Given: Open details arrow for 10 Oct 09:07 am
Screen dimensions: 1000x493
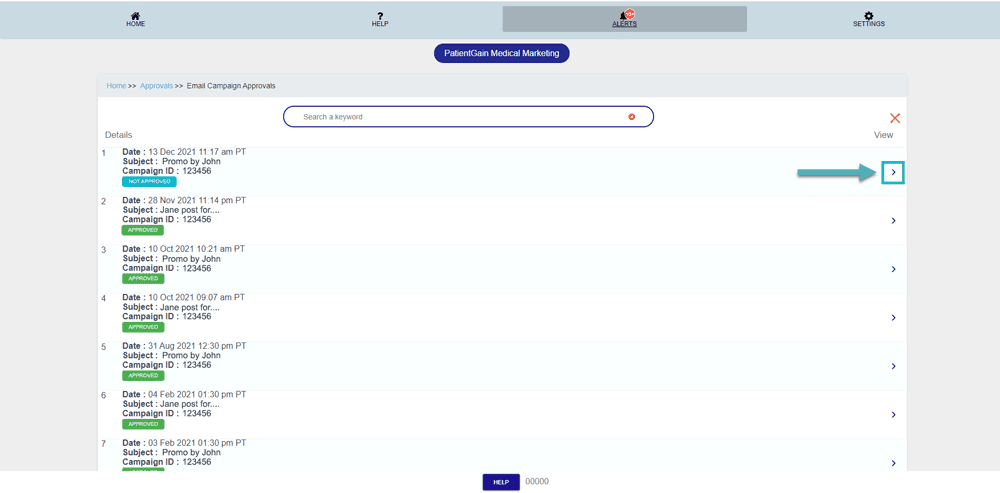Looking at the screenshot, I should click(x=893, y=318).
